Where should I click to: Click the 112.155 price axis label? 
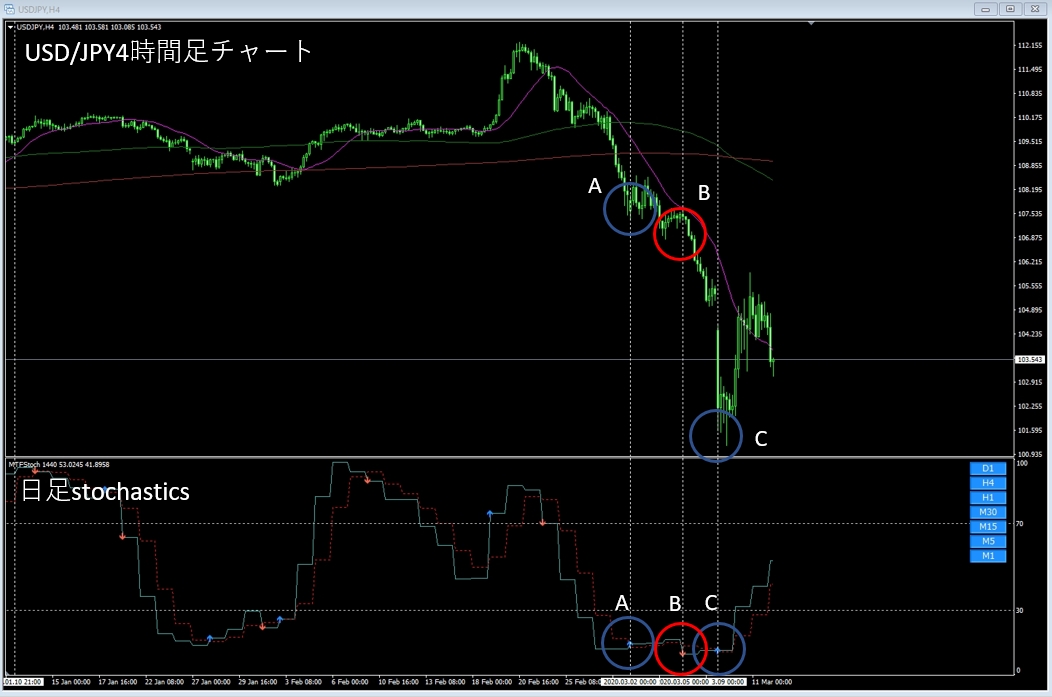[1029, 46]
